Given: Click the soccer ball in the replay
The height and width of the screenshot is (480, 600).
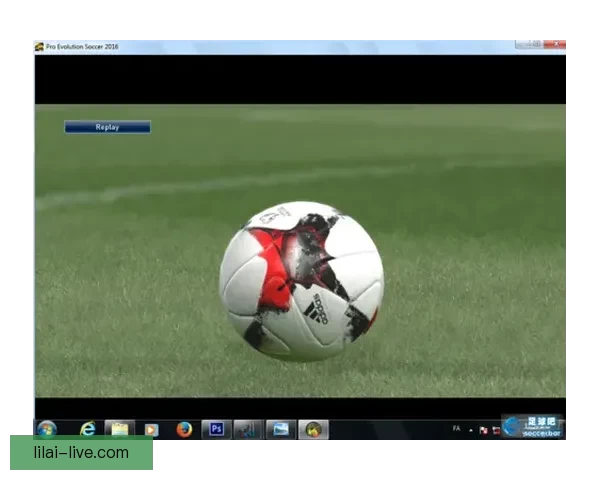Looking at the screenshot, I should [x=300, y=280].
